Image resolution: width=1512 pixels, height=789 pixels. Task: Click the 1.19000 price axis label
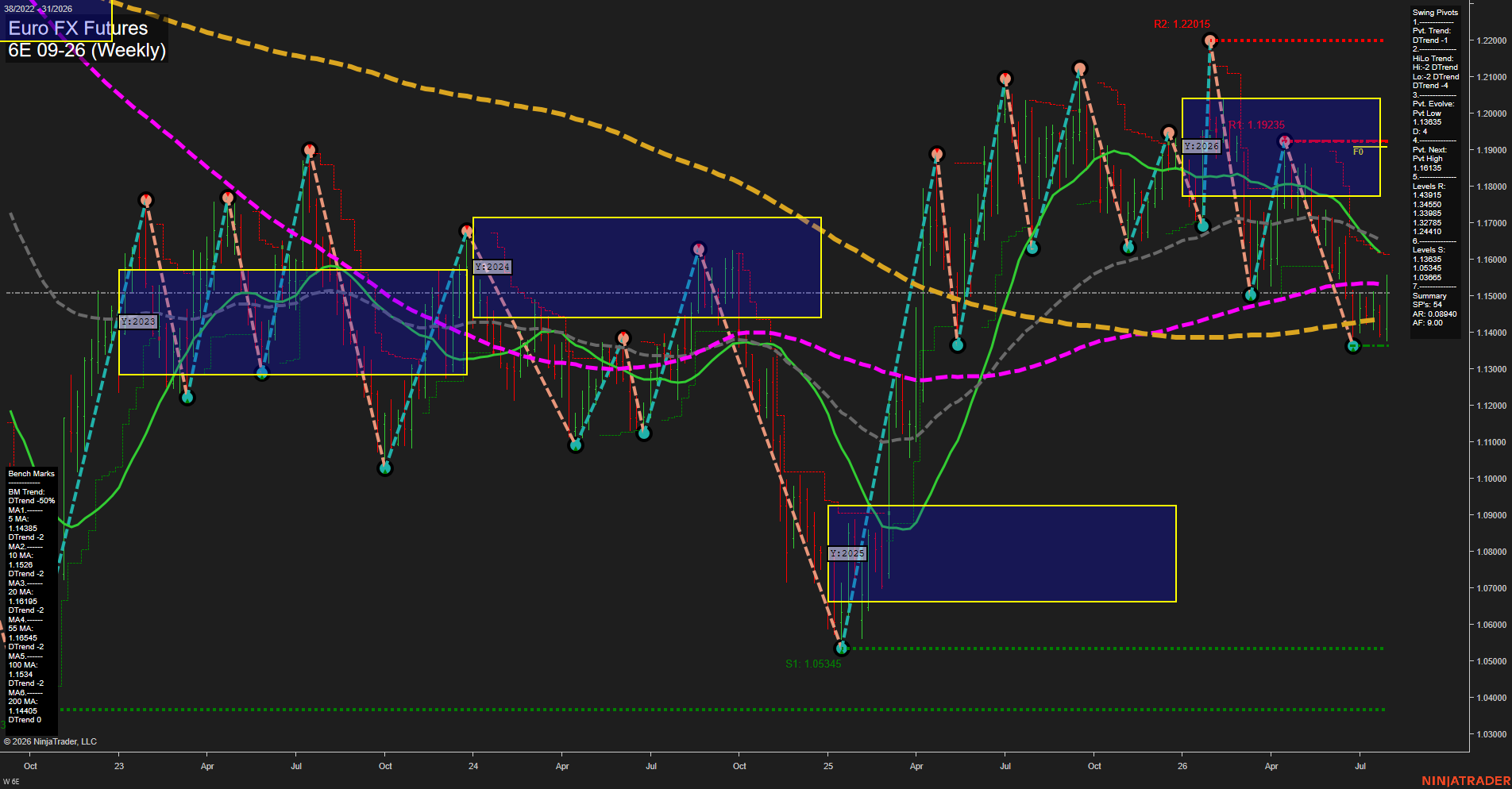coord(1491,150)
